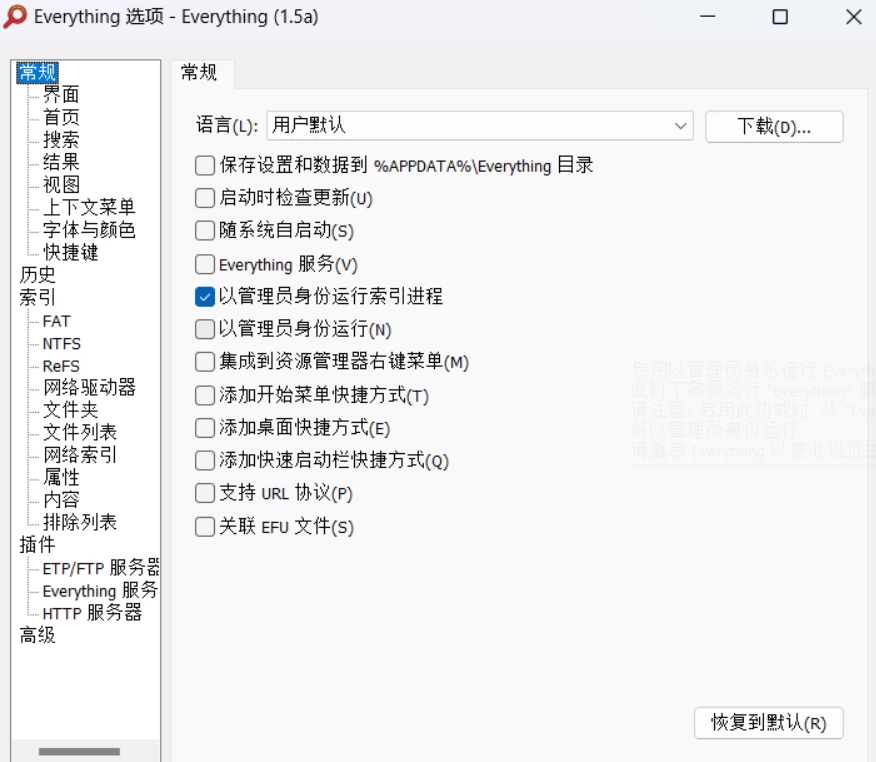
Task: Click the Everything magnifier app icon
Action: (x=15, y=16)
